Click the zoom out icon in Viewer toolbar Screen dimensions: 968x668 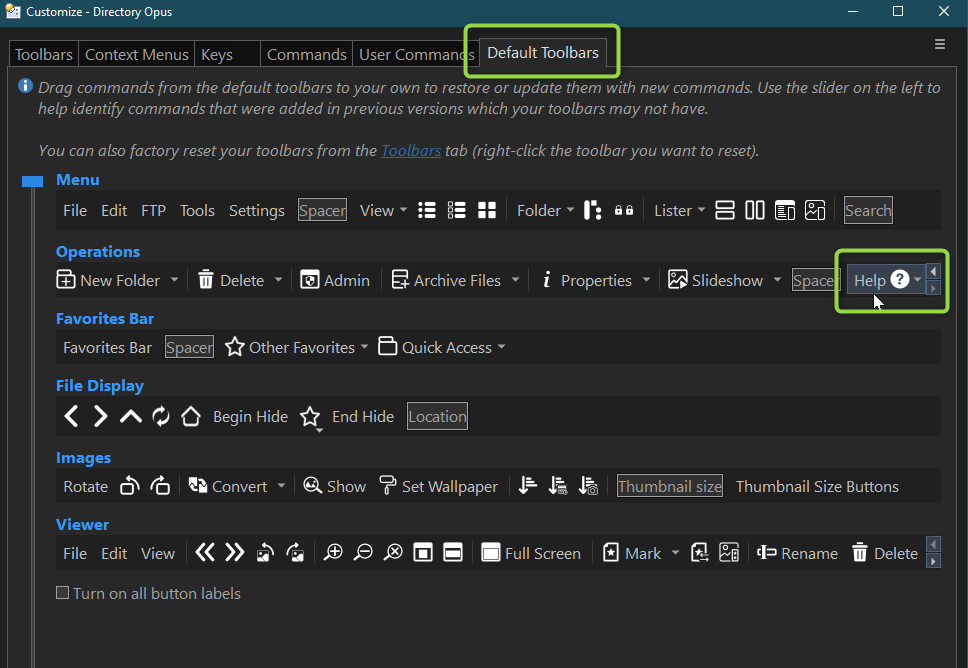pyautogui.click(x=364, y=553)
